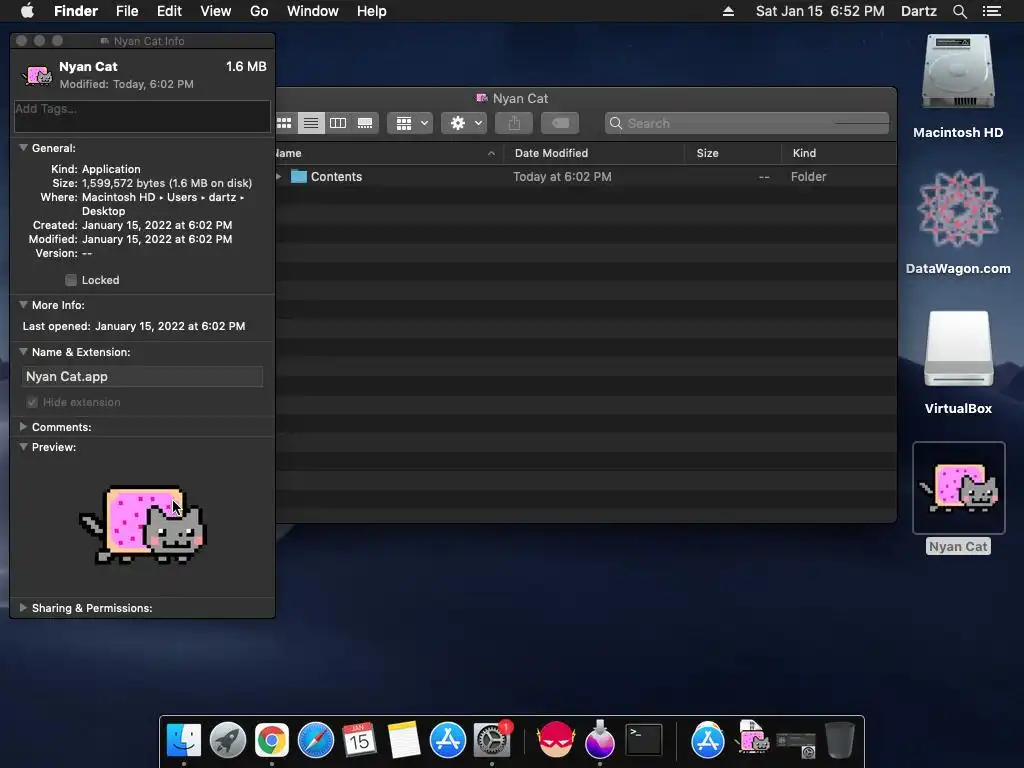Open Notification Center list icon
Image resolution: width=1024 pixels, height=768 pixels.
(992, 11)
